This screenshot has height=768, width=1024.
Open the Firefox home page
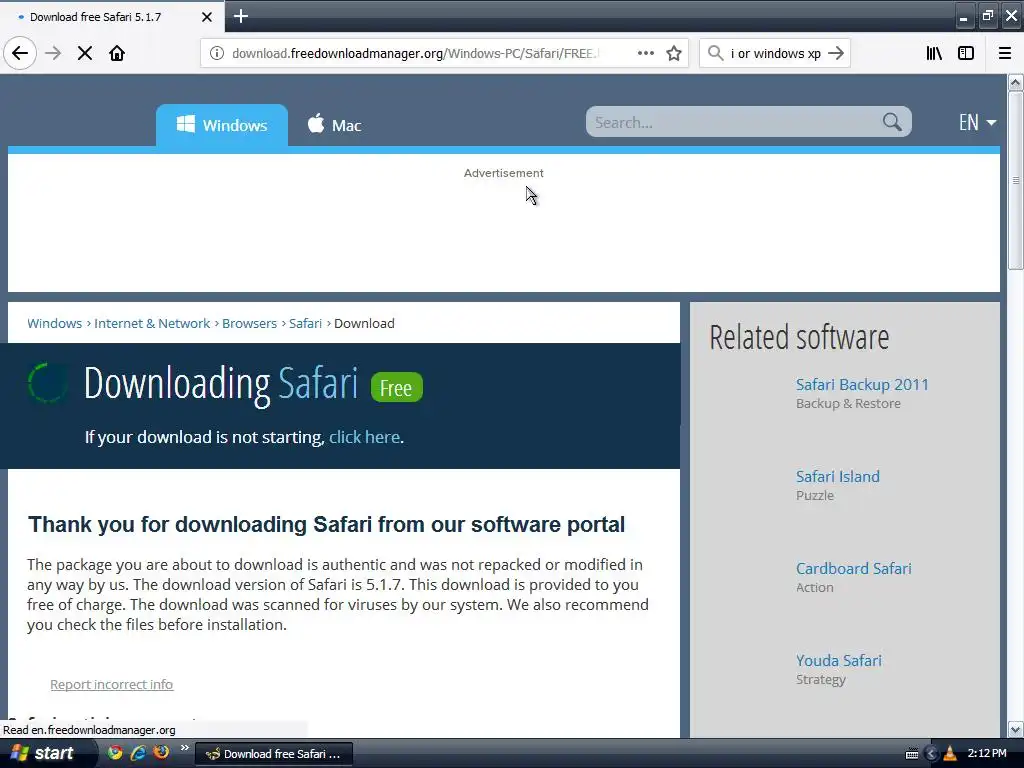(117, 53)
